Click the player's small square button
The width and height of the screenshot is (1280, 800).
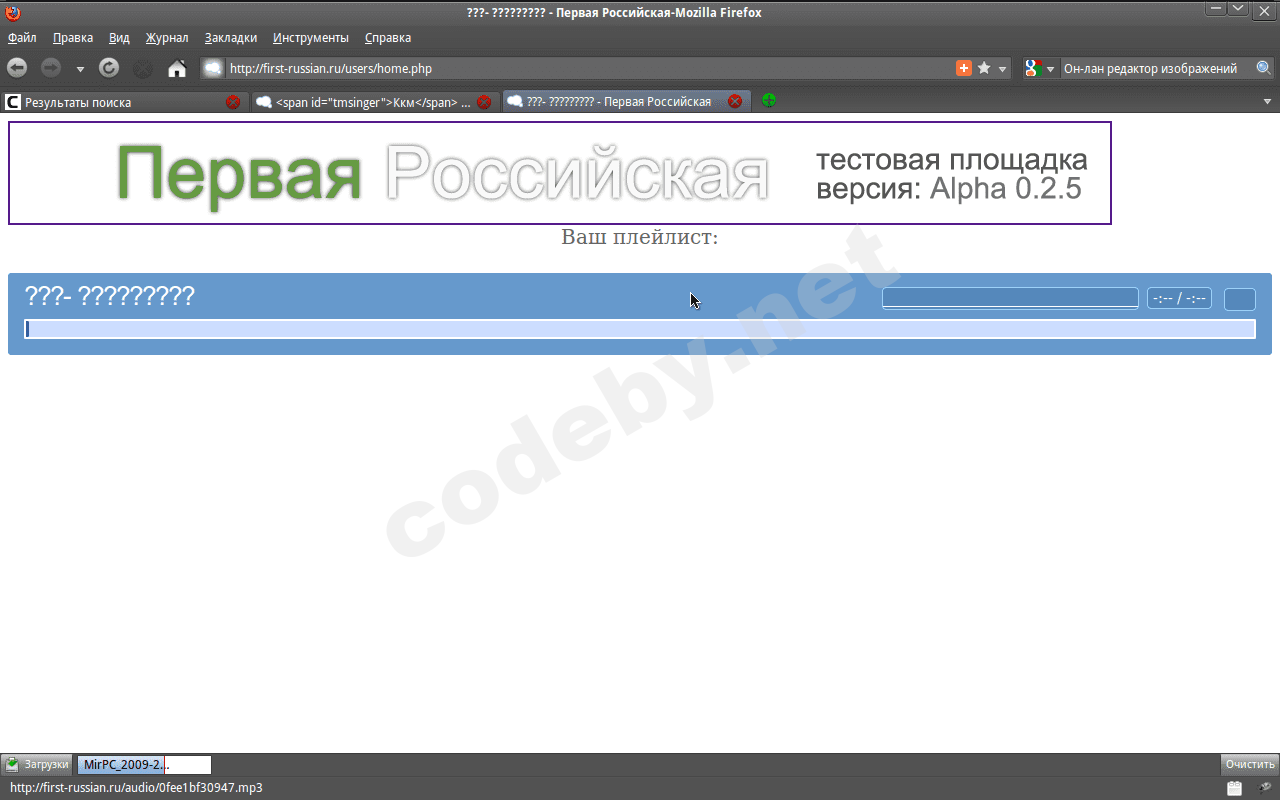pyautogui.click(x=1240, y=299)
